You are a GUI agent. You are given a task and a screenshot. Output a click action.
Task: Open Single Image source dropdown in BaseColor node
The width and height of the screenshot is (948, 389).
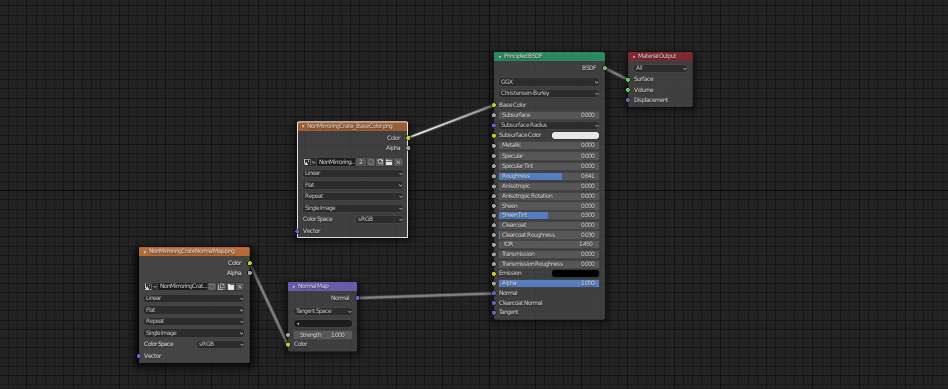pos(352,208)
